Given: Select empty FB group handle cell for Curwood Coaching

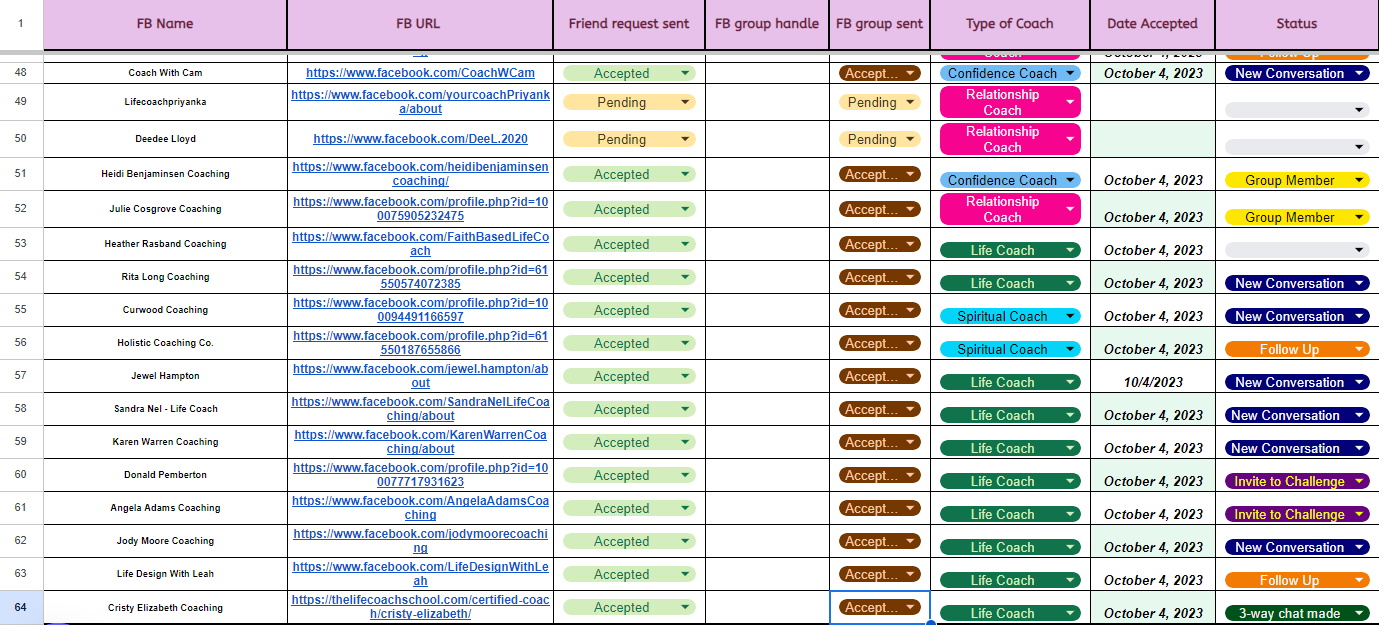Looking at the screenshot, I should coord(767,310).
